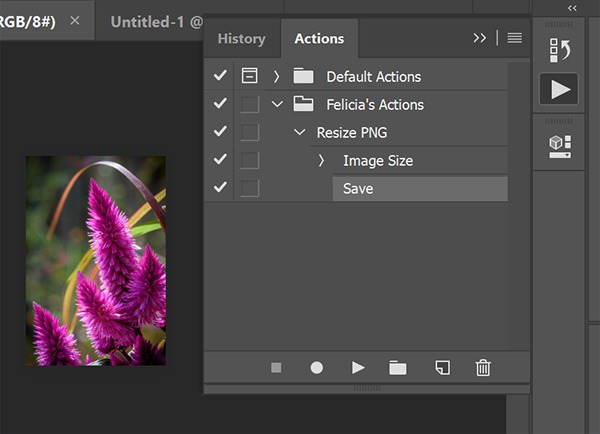The image size is (600, 434).
Task: Toggle dialog box for Image Size step
Action: [x=249, y=160]
